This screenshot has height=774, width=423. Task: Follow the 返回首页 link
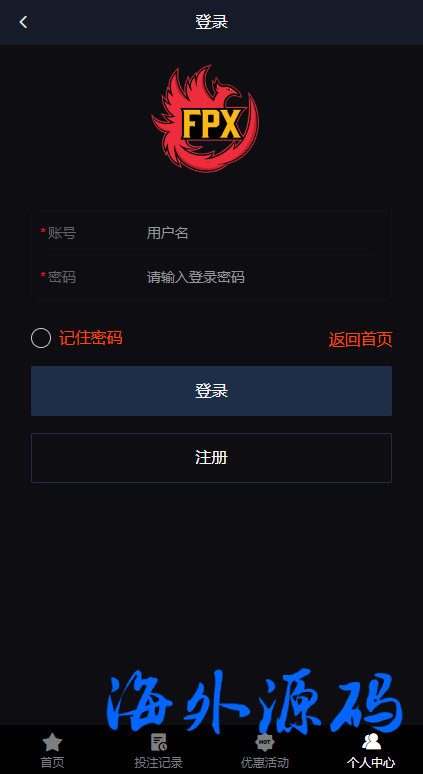tap(360, 340)
